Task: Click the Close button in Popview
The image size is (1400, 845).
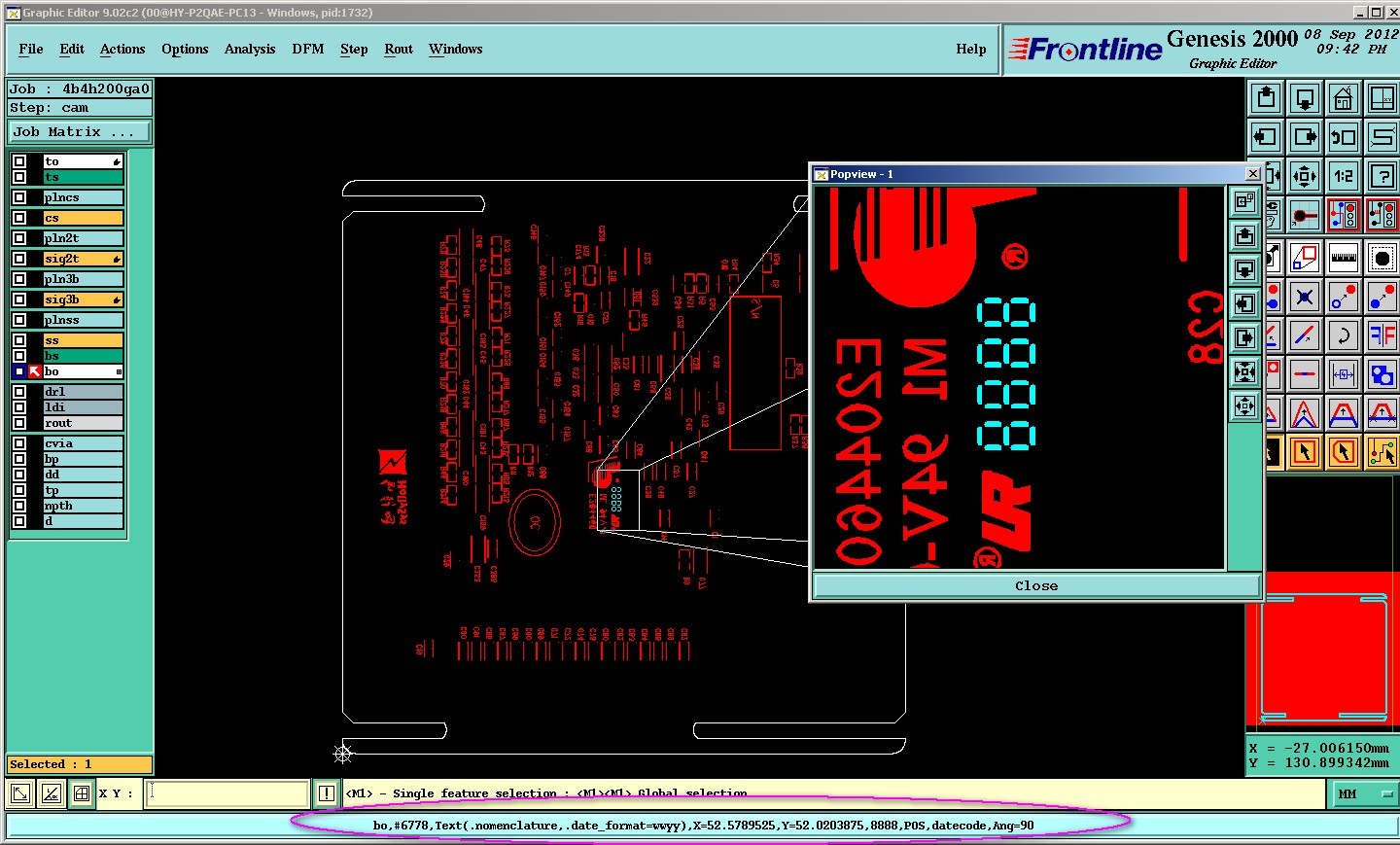Action: pyautogui.click(x=1036, y=585)
